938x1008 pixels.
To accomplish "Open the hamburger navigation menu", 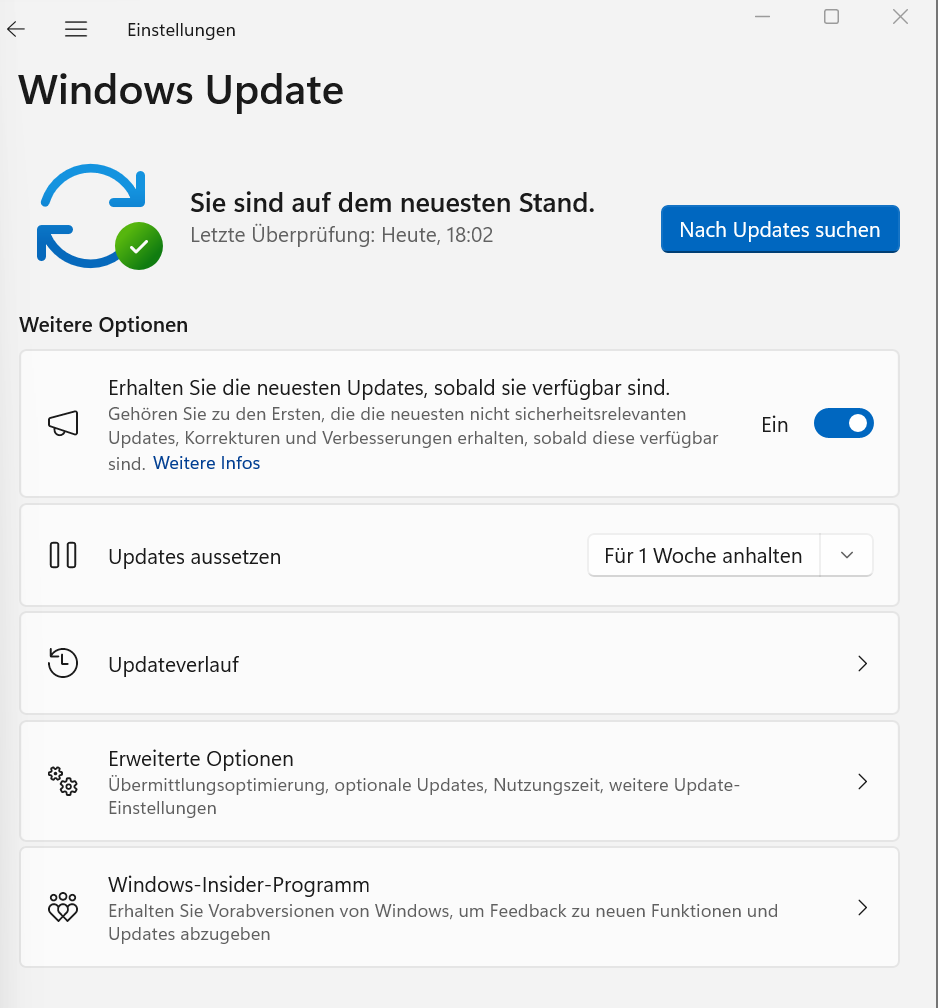I will (75, 29).
